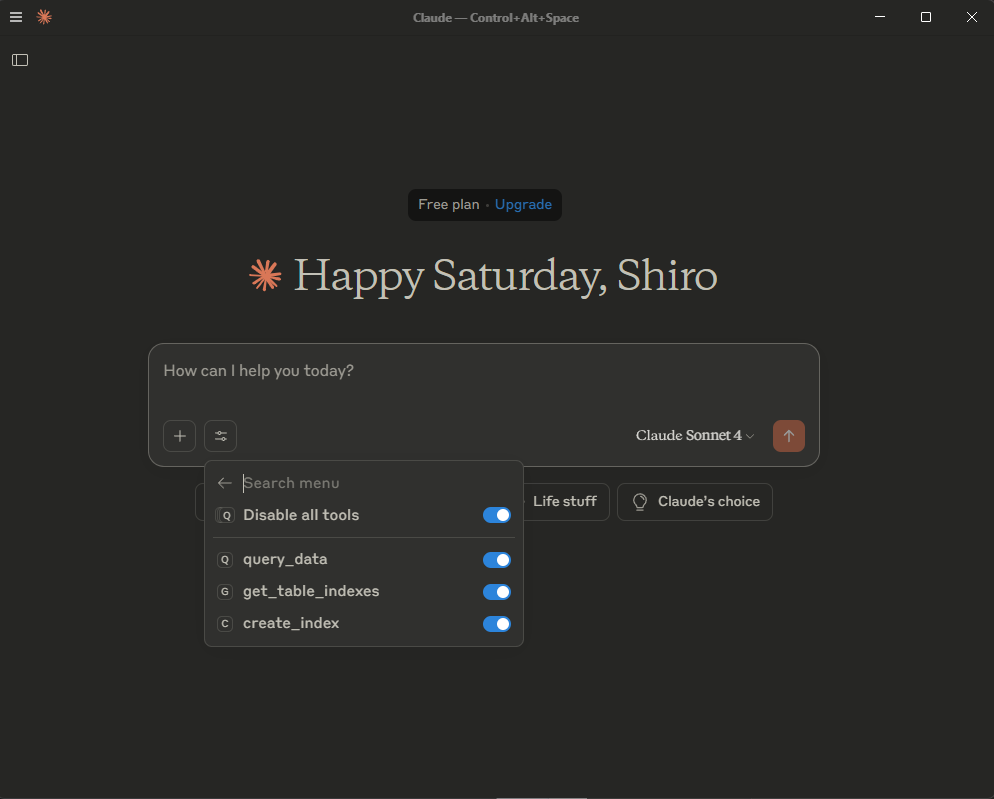
Task: Click the lightbulb icon on Claude's choice
Action: pos(640,502)
